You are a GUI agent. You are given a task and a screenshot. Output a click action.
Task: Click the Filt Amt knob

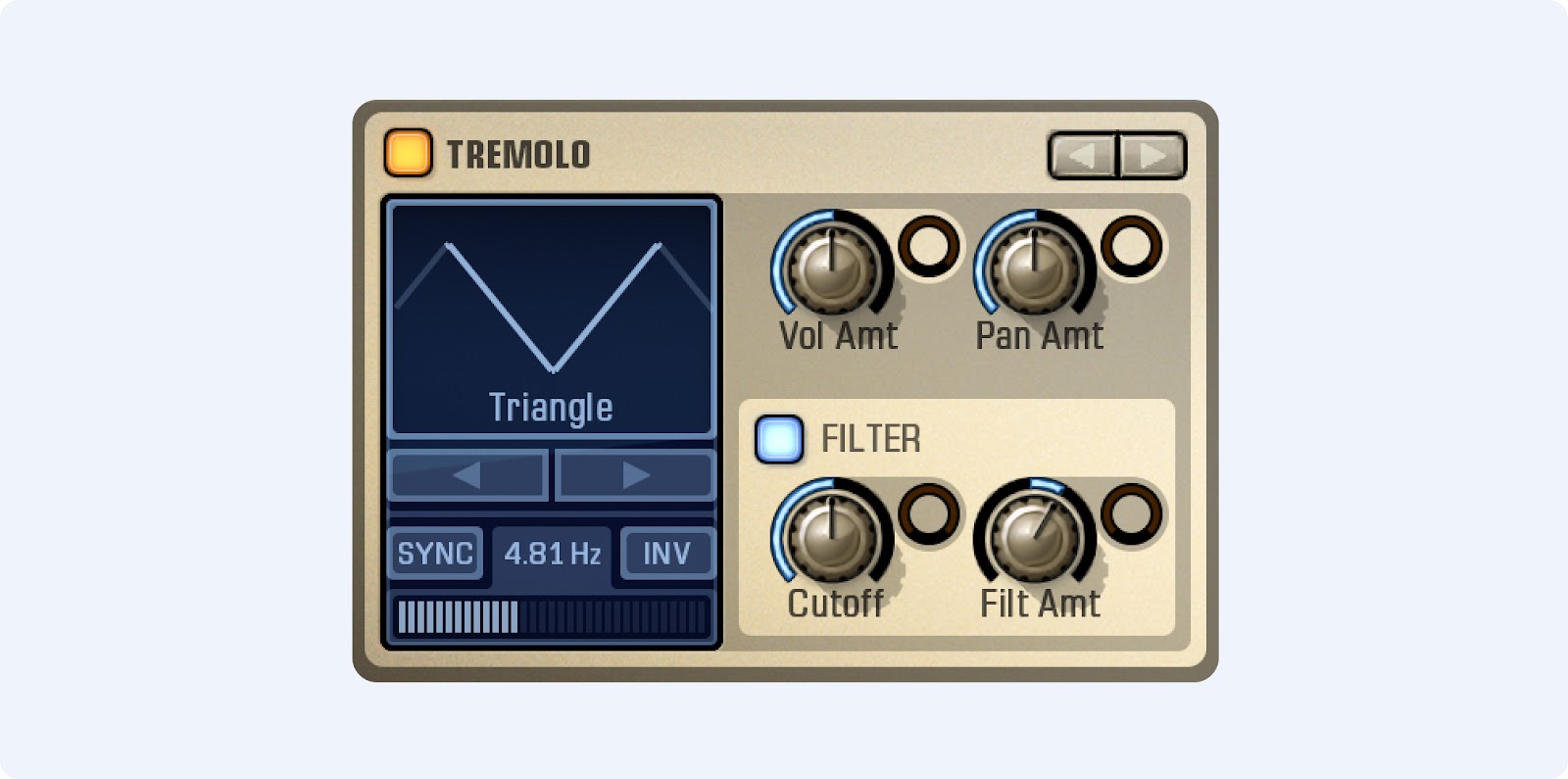1035,534
